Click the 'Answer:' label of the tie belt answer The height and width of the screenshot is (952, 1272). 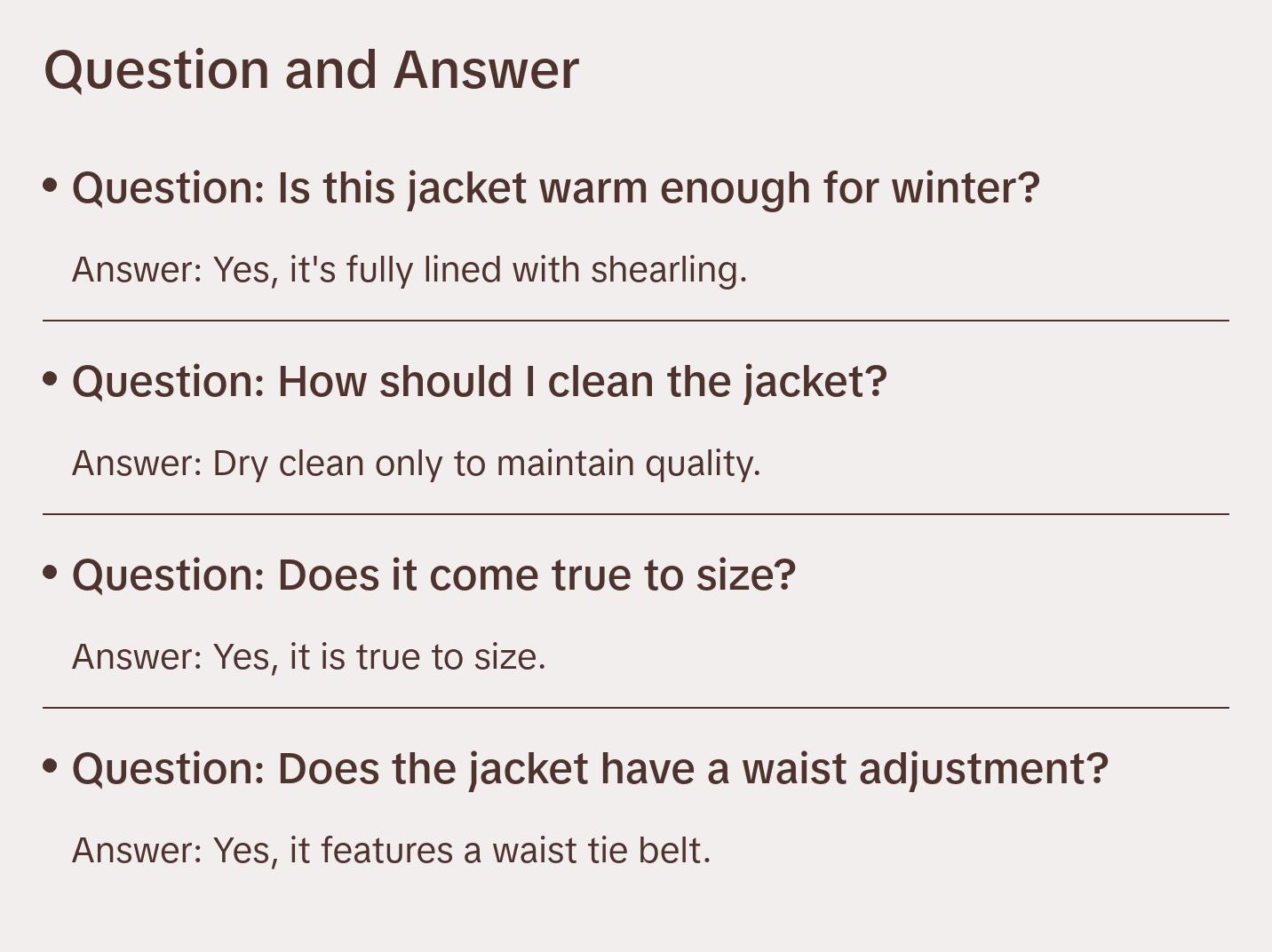pos(138,851)
